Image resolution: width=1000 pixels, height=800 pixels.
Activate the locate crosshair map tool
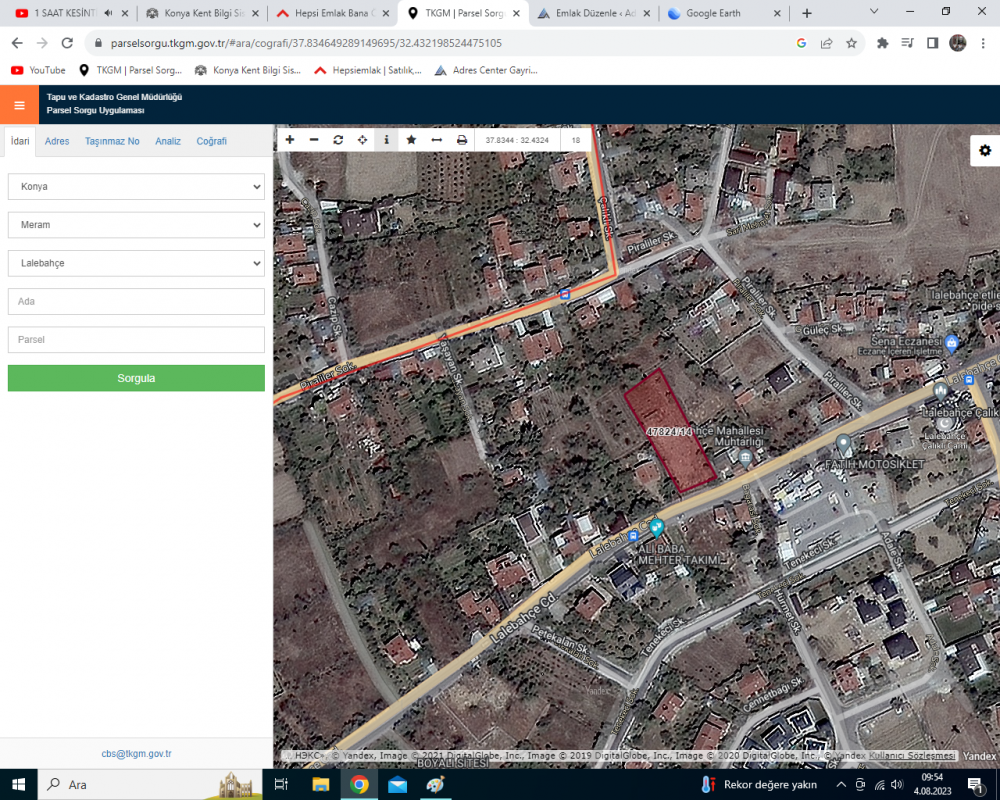tap(362, 140)
